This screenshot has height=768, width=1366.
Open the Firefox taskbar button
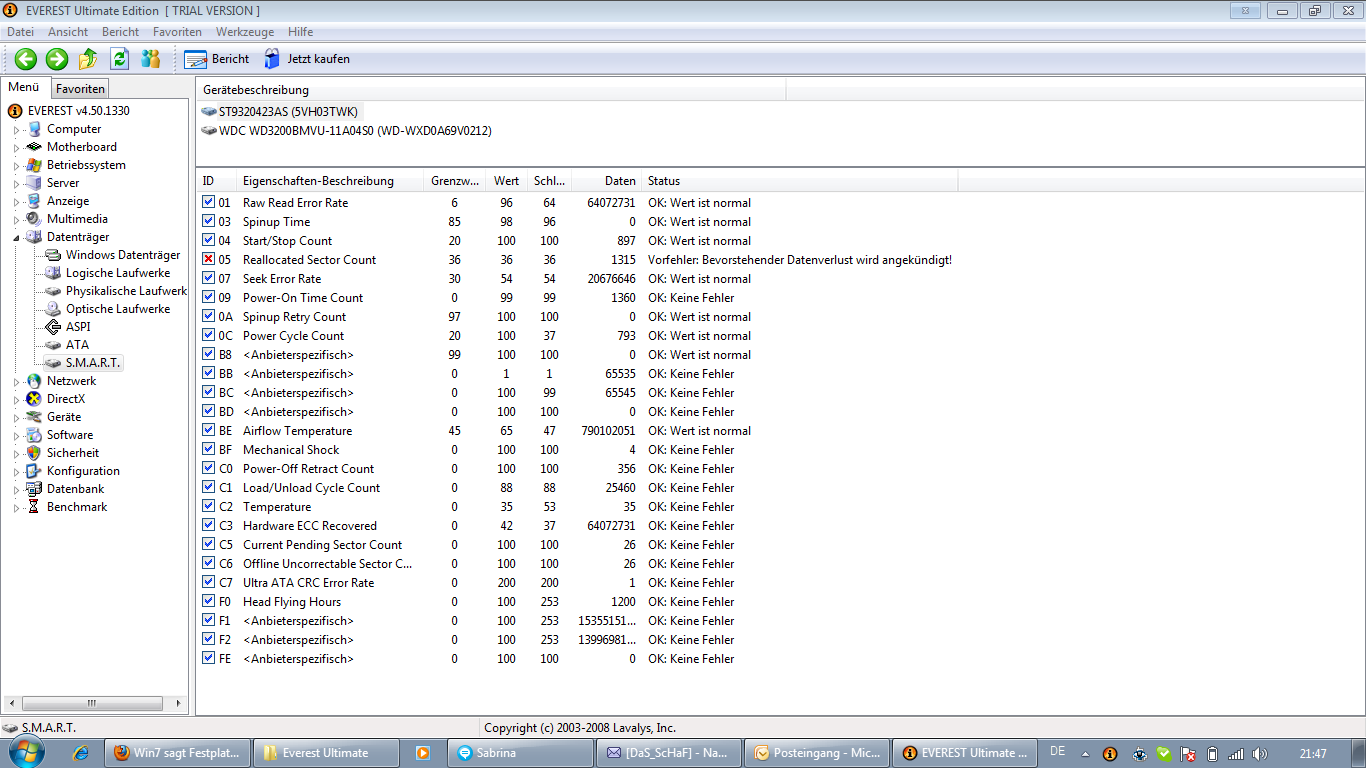(177, 753)
